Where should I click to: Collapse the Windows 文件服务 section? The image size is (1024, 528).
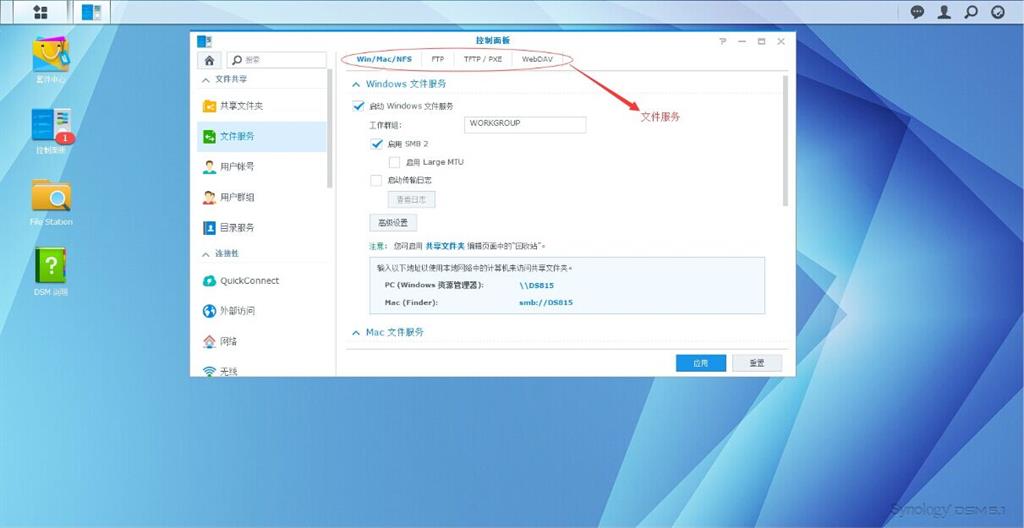[x=356, y=85]
